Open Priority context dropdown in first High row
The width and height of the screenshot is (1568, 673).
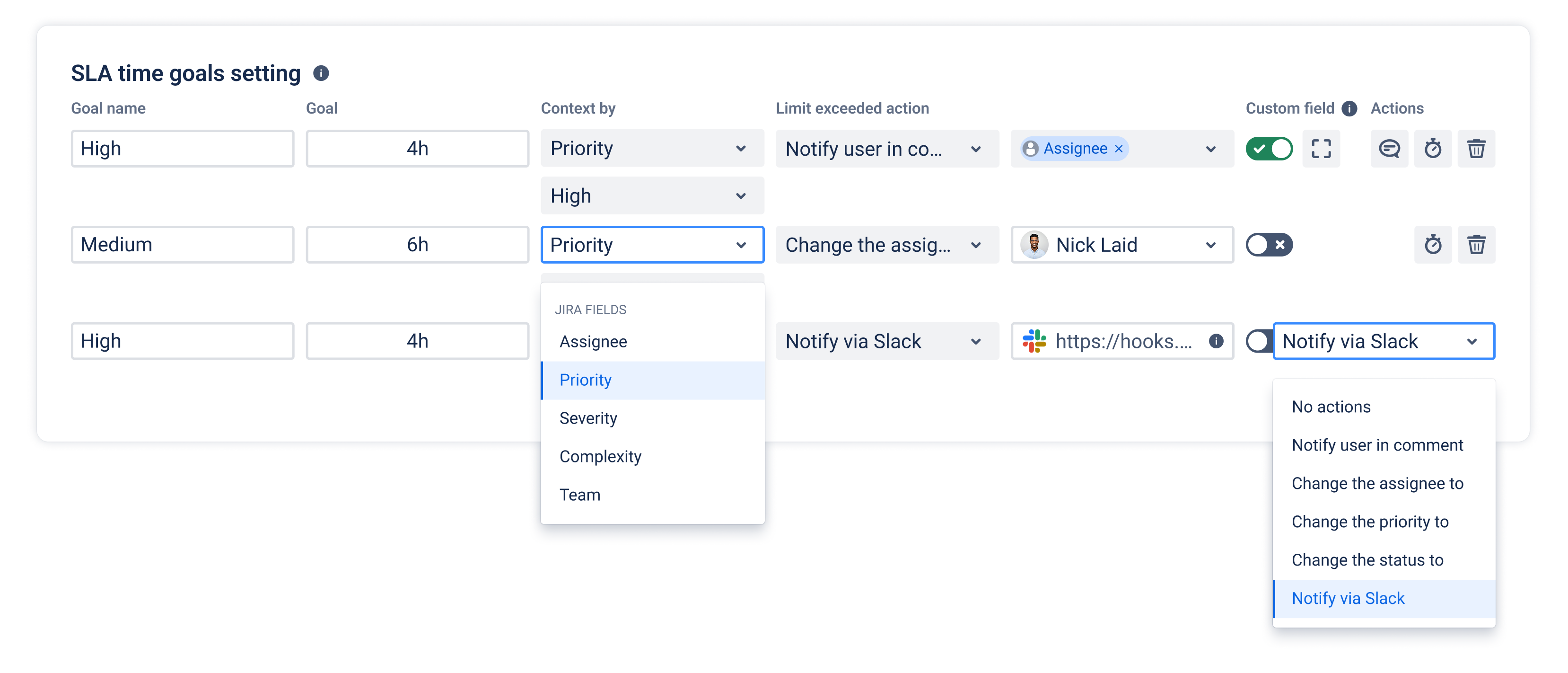point(652,149)
